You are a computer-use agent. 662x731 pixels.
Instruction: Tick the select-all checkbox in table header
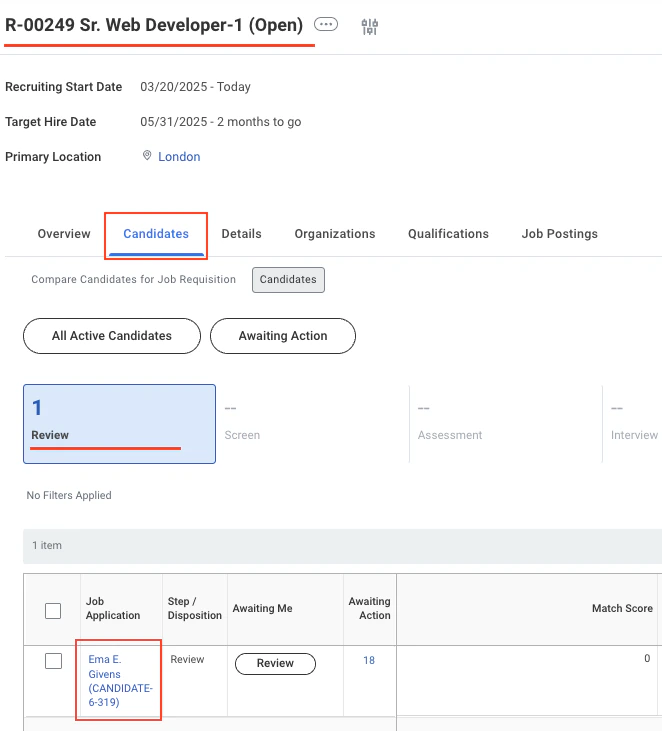click(x=53, y=611)
